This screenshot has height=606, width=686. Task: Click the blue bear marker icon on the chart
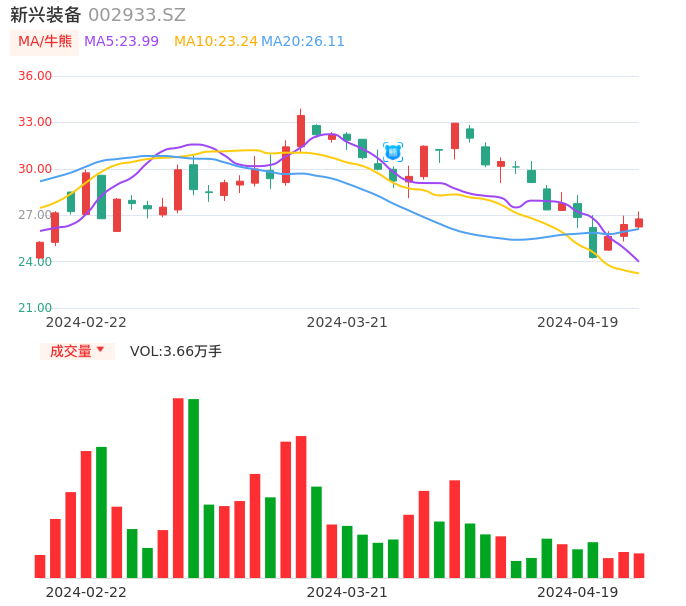click(x=393, y=152)
